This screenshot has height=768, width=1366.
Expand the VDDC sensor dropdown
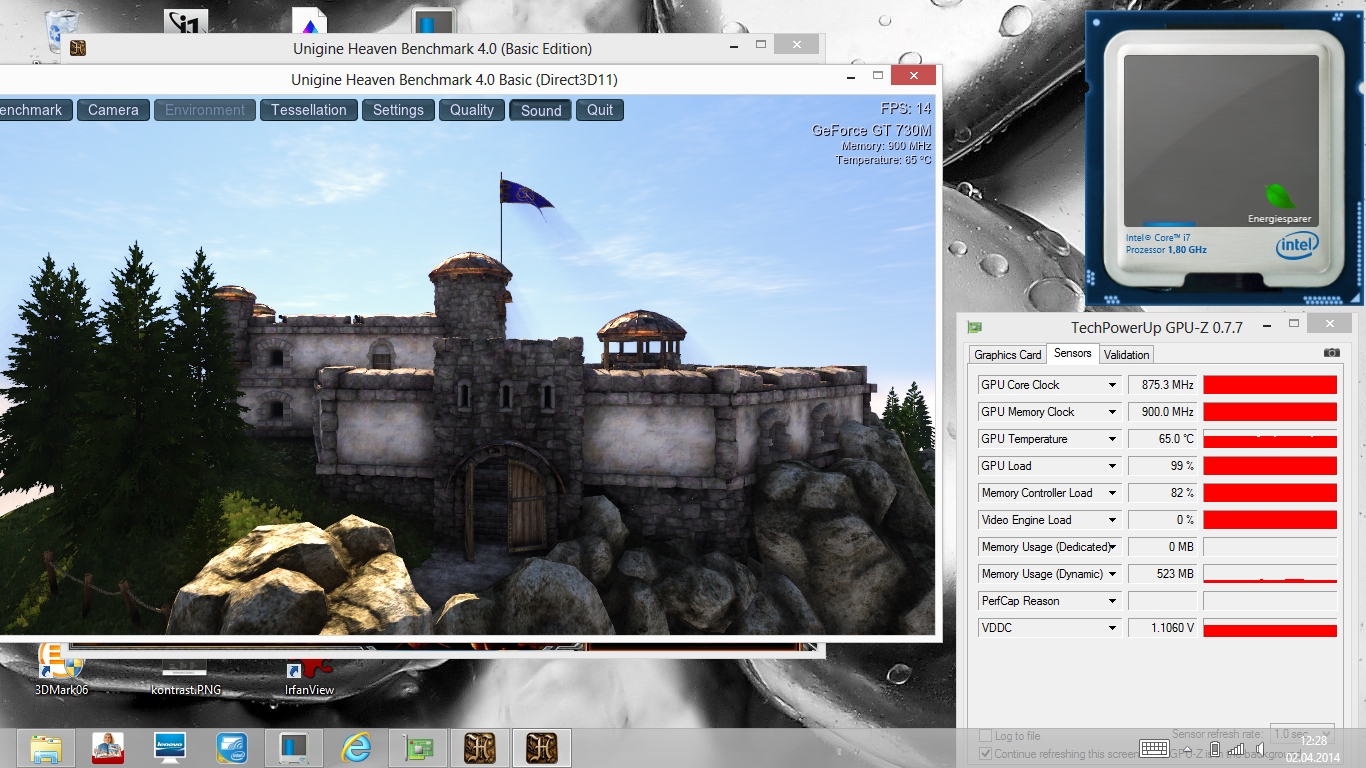coord(1112,628)
